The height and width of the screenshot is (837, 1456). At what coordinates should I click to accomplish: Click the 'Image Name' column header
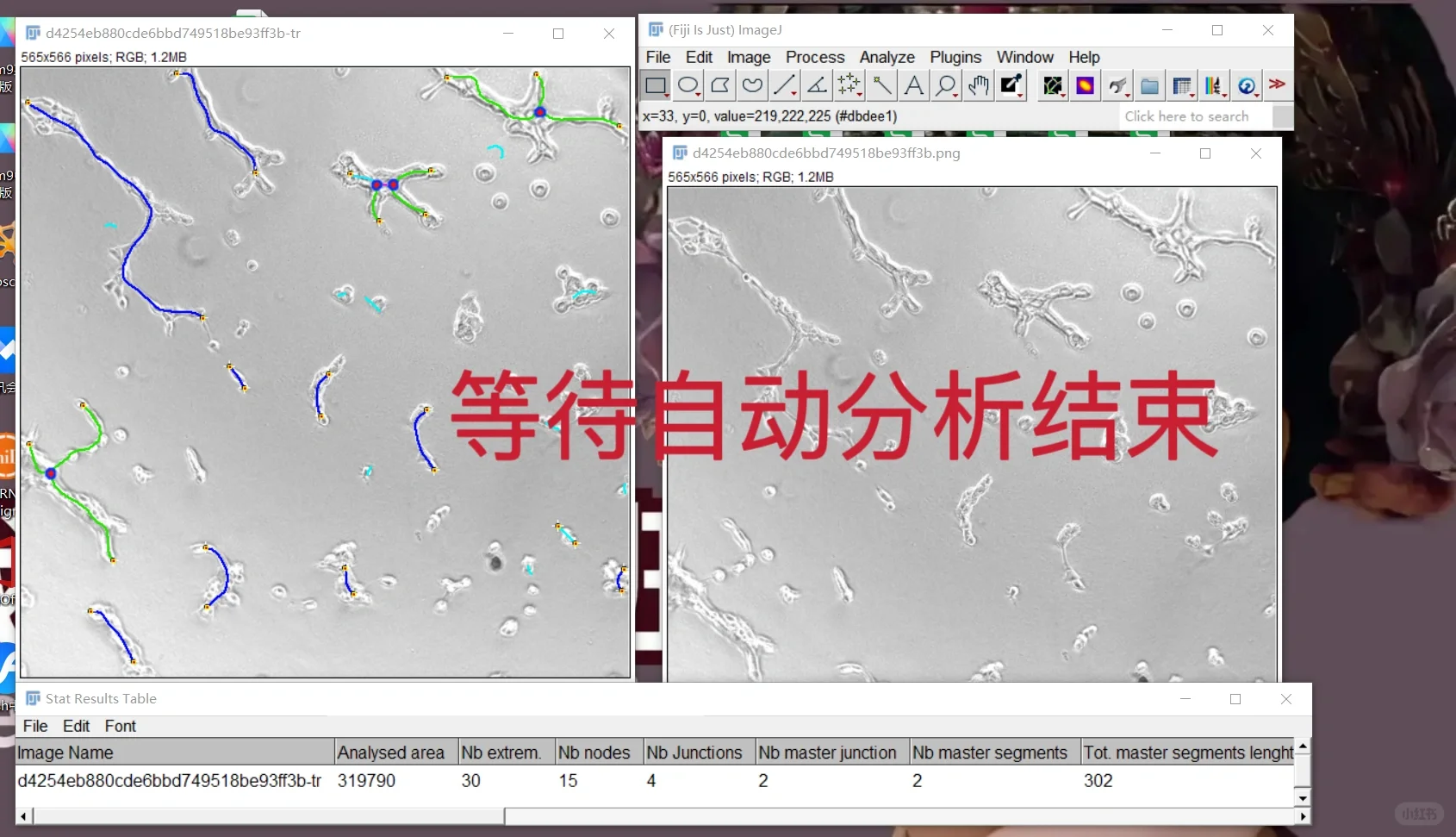click(x=175, y=753)
